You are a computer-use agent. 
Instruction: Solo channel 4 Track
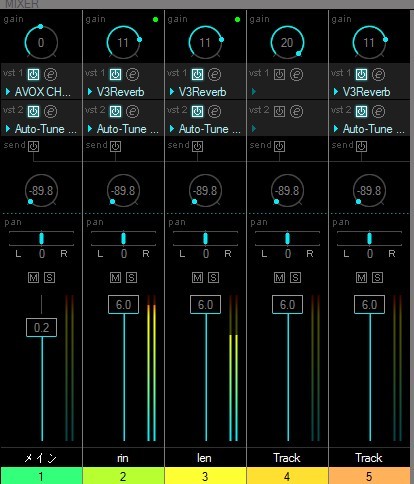295,278
